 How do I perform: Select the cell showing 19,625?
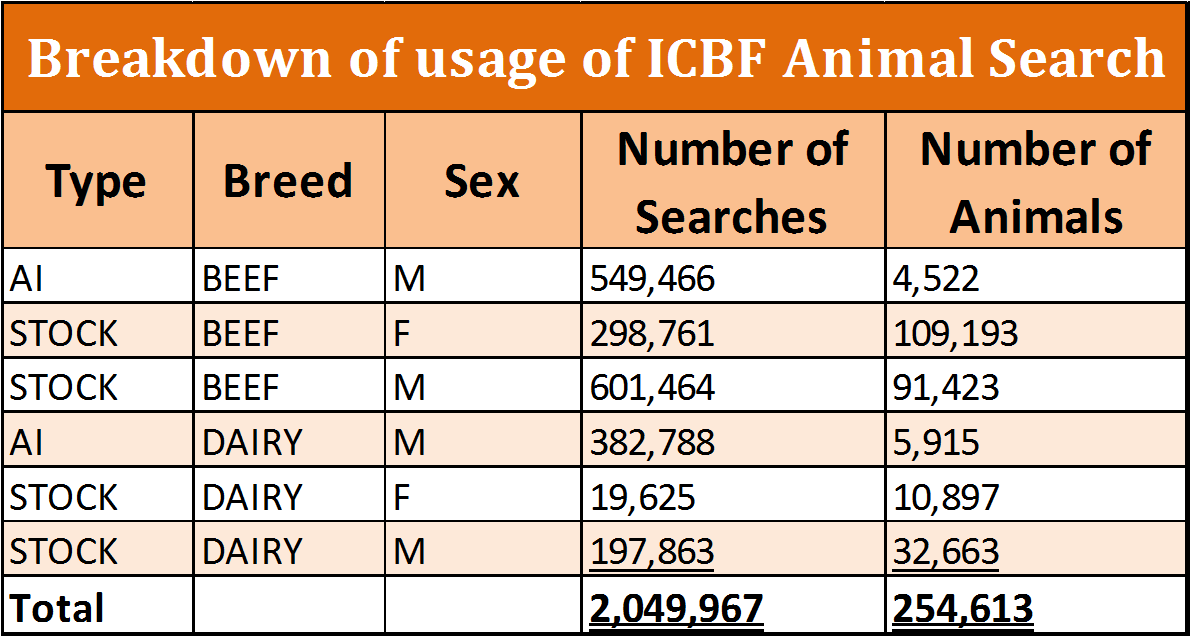pos(733,498)
